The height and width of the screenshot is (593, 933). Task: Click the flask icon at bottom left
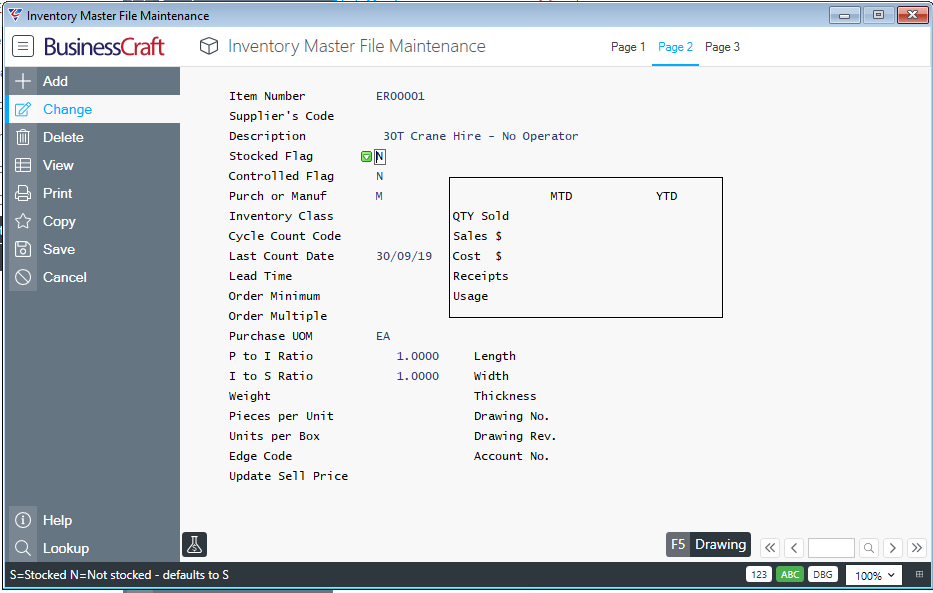click(x=194, y=544)
